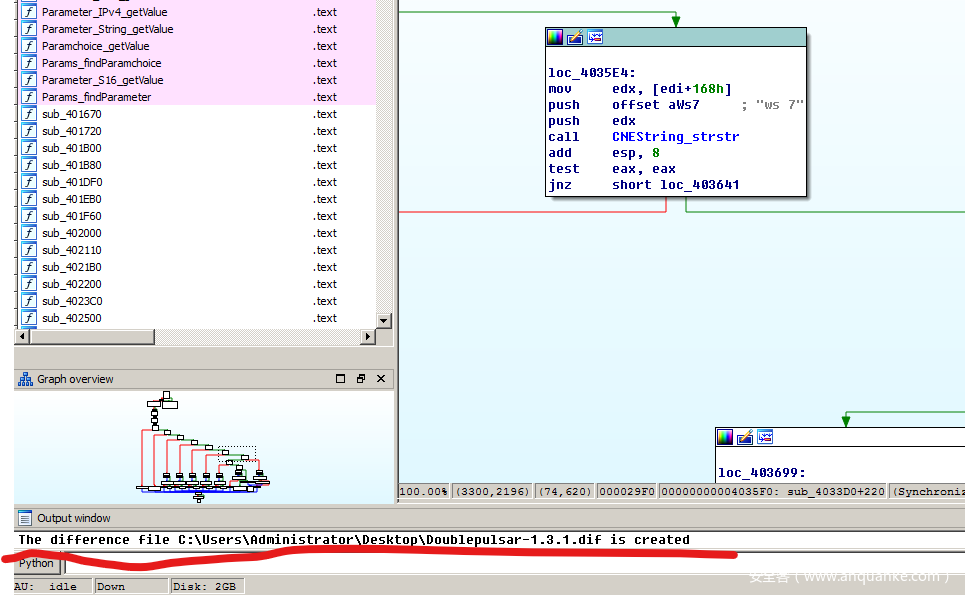
Task: Click the Python console language button
Action: point(37,563)
